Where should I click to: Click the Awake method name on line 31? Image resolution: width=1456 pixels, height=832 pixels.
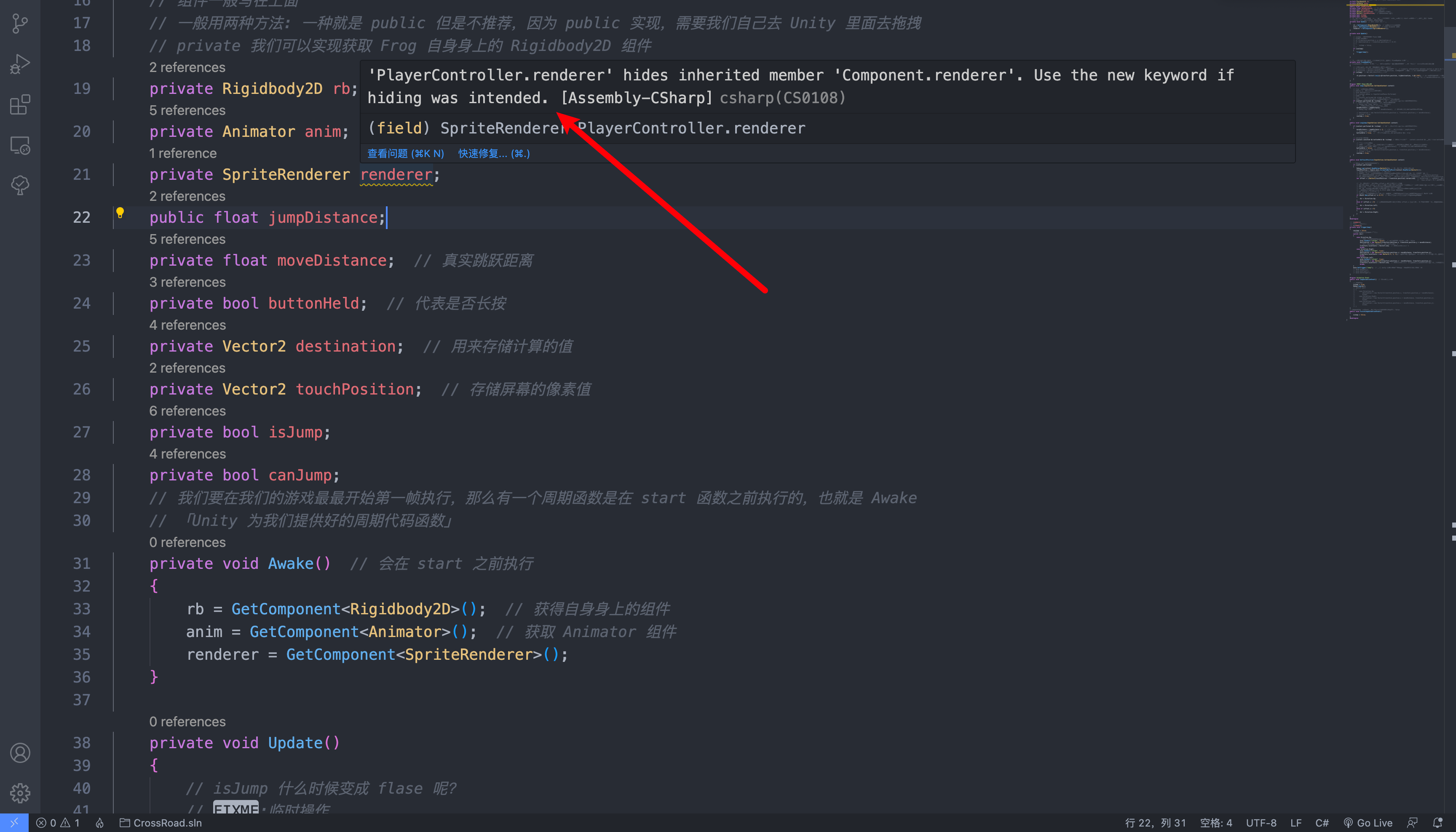point(291,564)
